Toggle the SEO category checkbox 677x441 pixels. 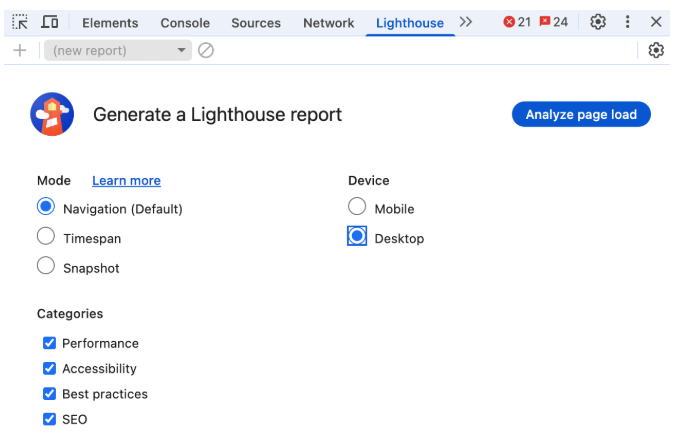pos(49,419)
